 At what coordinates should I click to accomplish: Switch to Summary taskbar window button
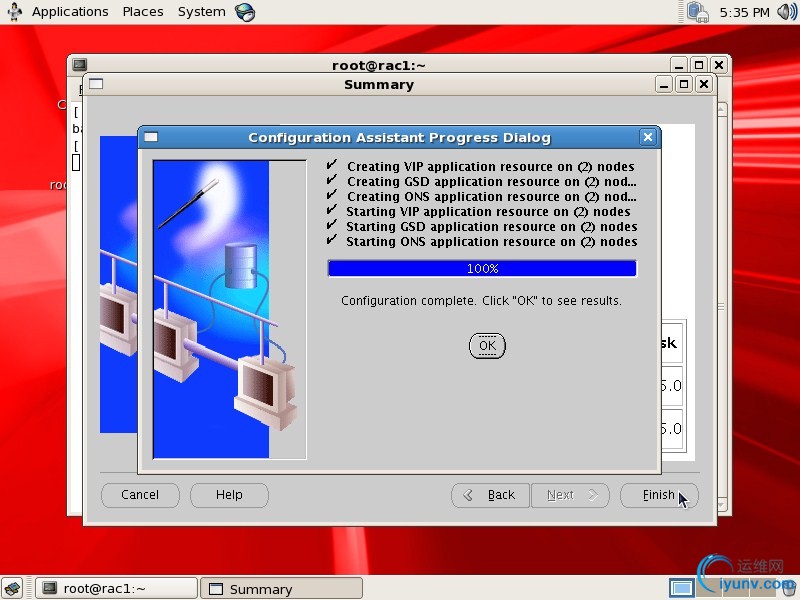point(282,588)
